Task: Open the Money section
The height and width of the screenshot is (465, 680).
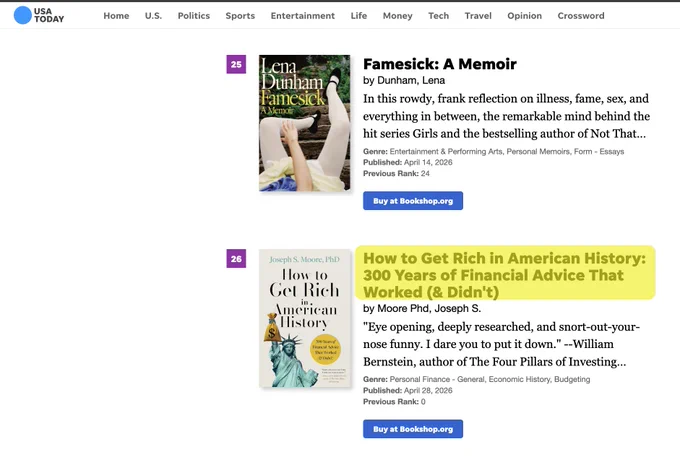Action: pos(397,16)
